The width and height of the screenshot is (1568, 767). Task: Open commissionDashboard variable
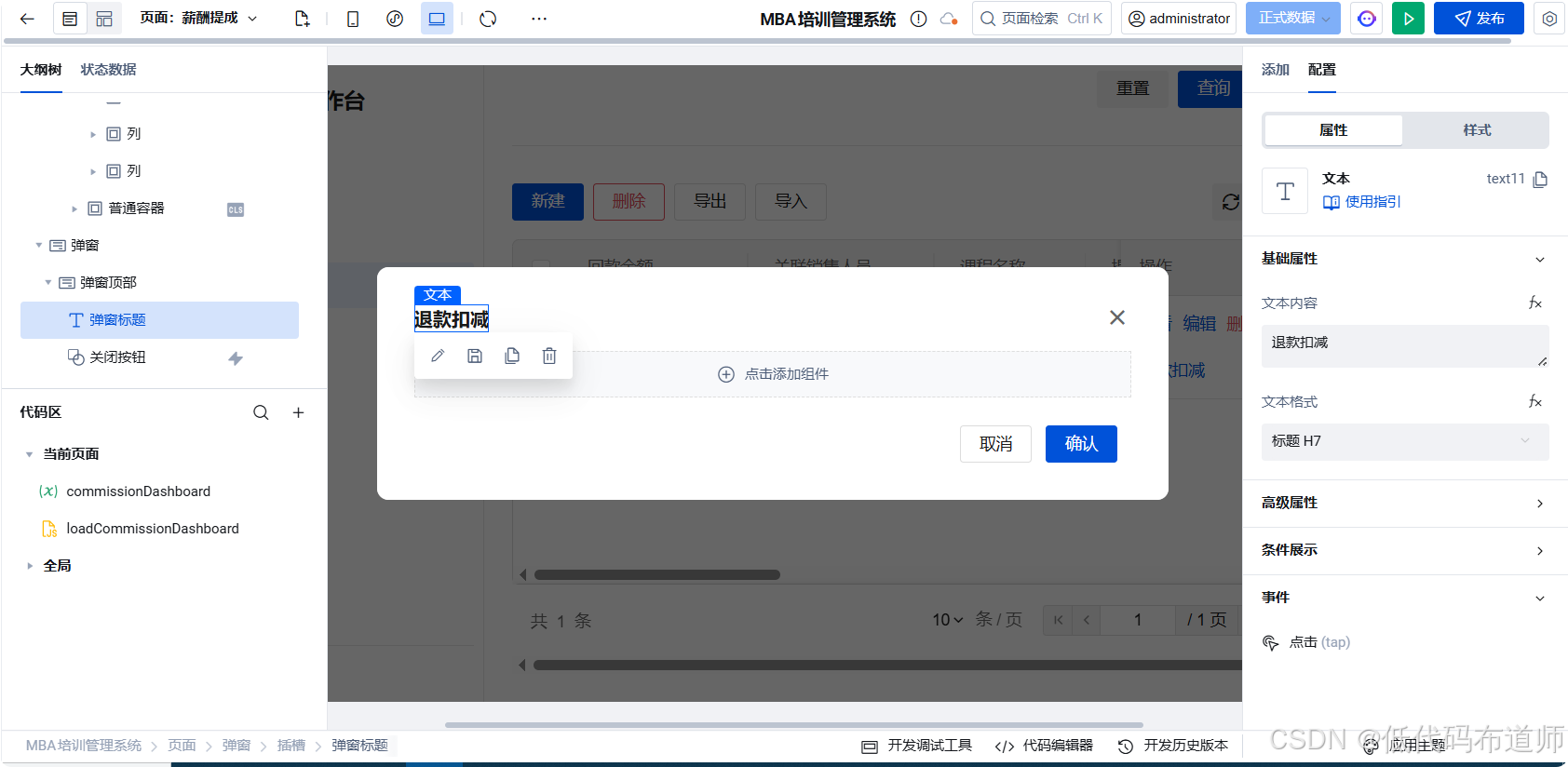coord(138,491)
